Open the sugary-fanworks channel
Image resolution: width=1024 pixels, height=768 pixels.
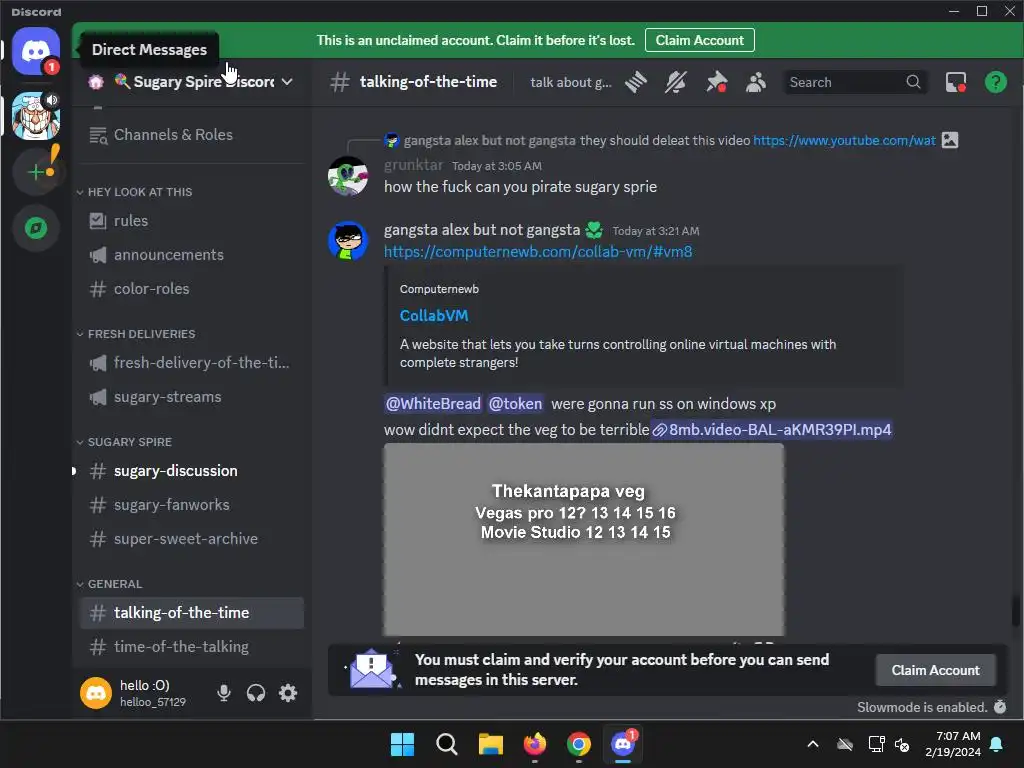pyautogui.click(x=191, y=505)
